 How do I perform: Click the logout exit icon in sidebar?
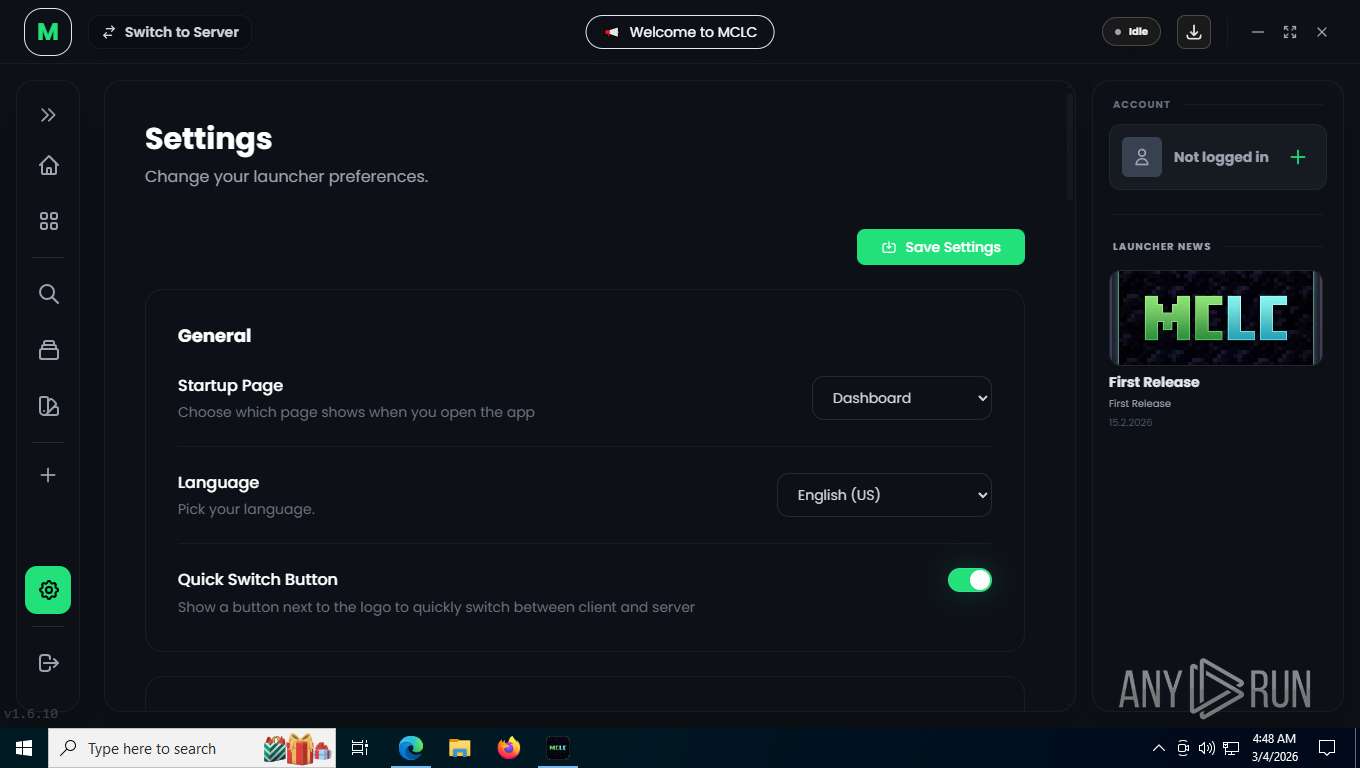[x=48, y=663]
